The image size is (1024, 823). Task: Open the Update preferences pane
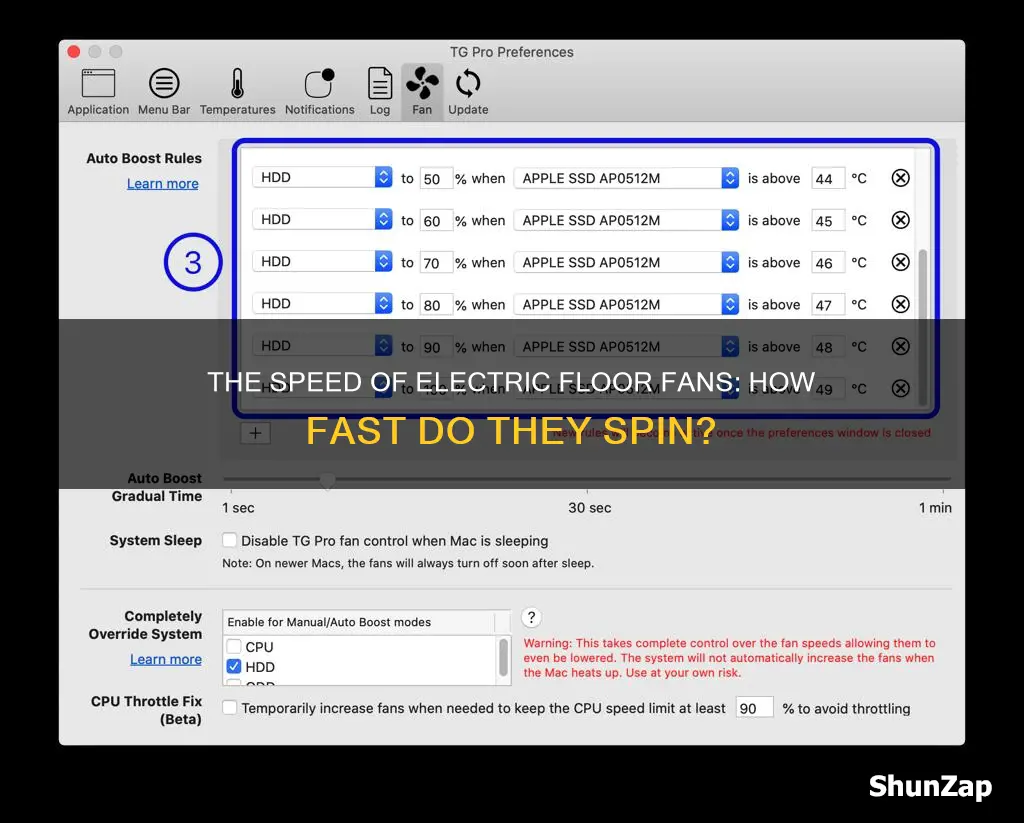pyautogui.click(x=468, y=91)
